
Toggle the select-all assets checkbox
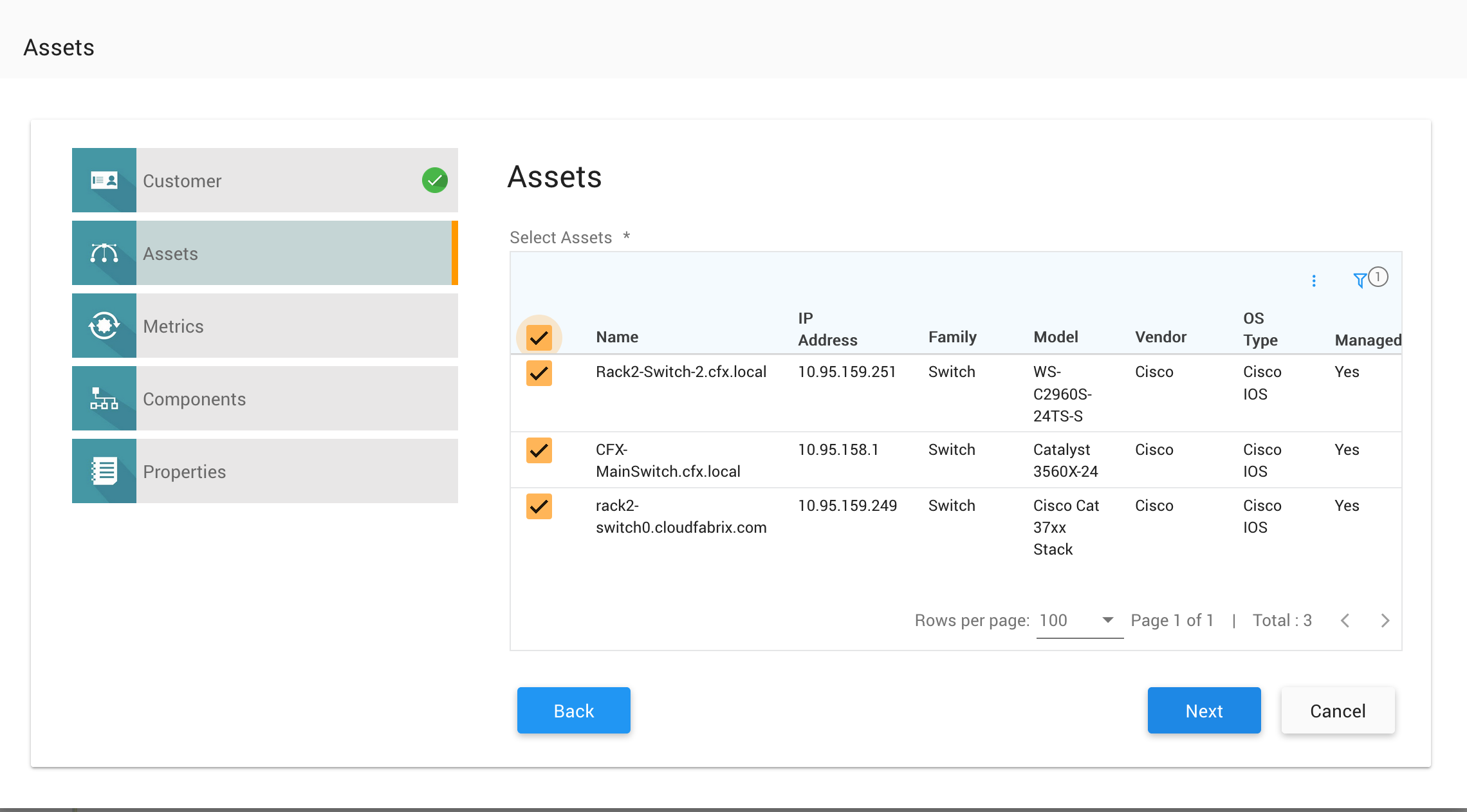(539, 337)
